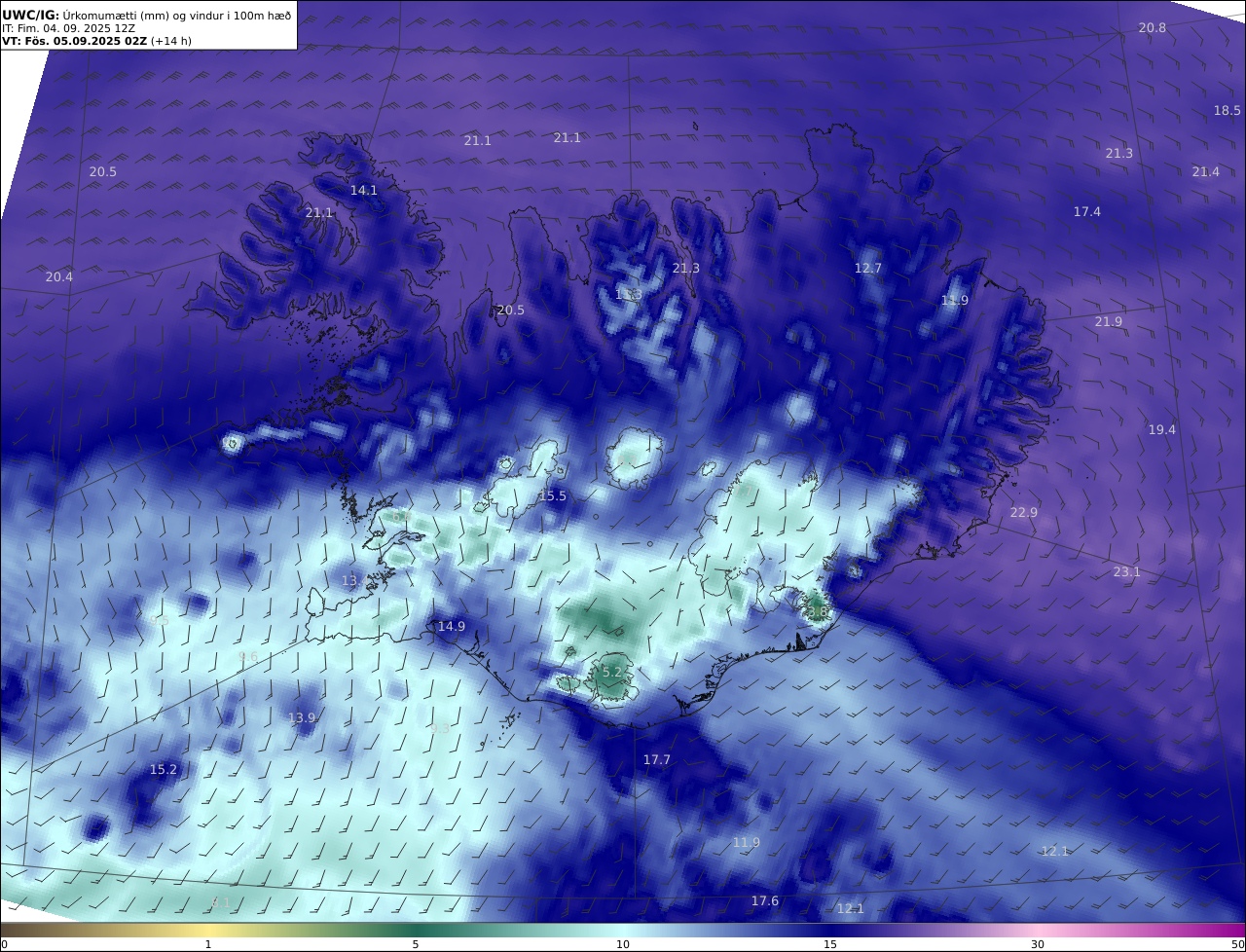1246x952 pixels.
Task: Click the colour bar tick labelled 15
Action: (x=830, y=944)
